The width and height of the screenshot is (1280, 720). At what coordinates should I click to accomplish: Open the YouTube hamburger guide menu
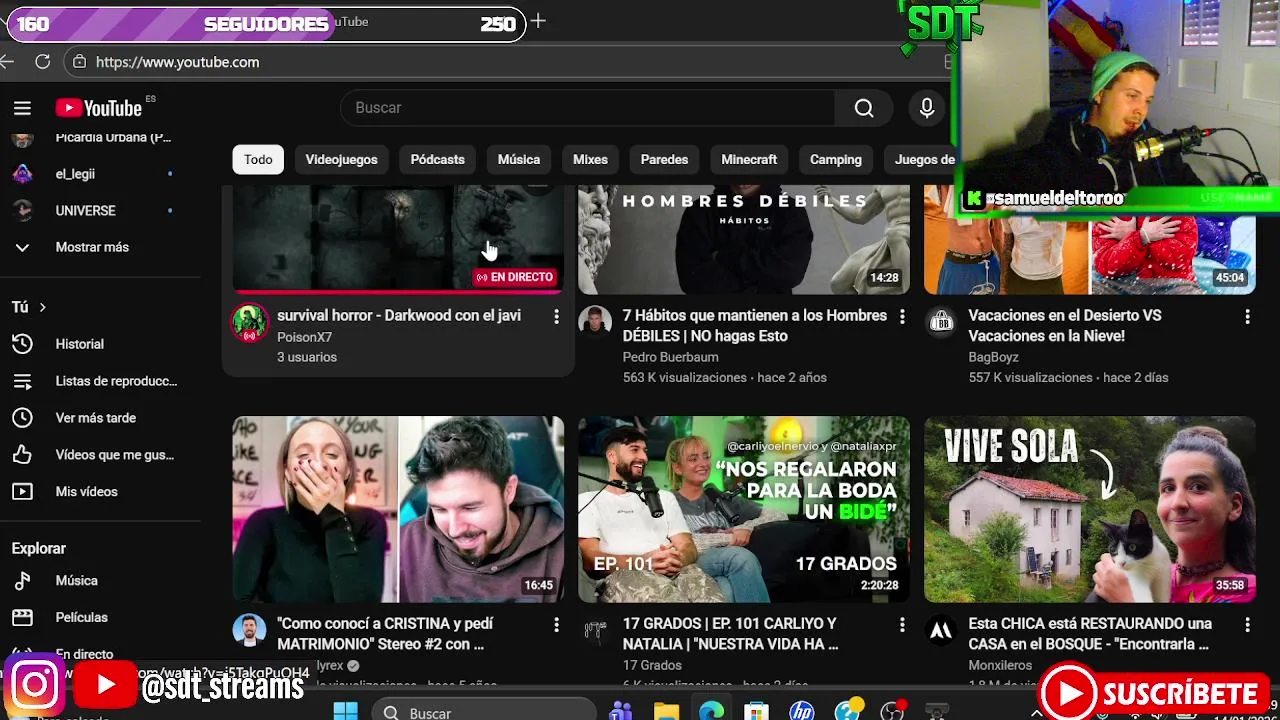coord(22,108)
